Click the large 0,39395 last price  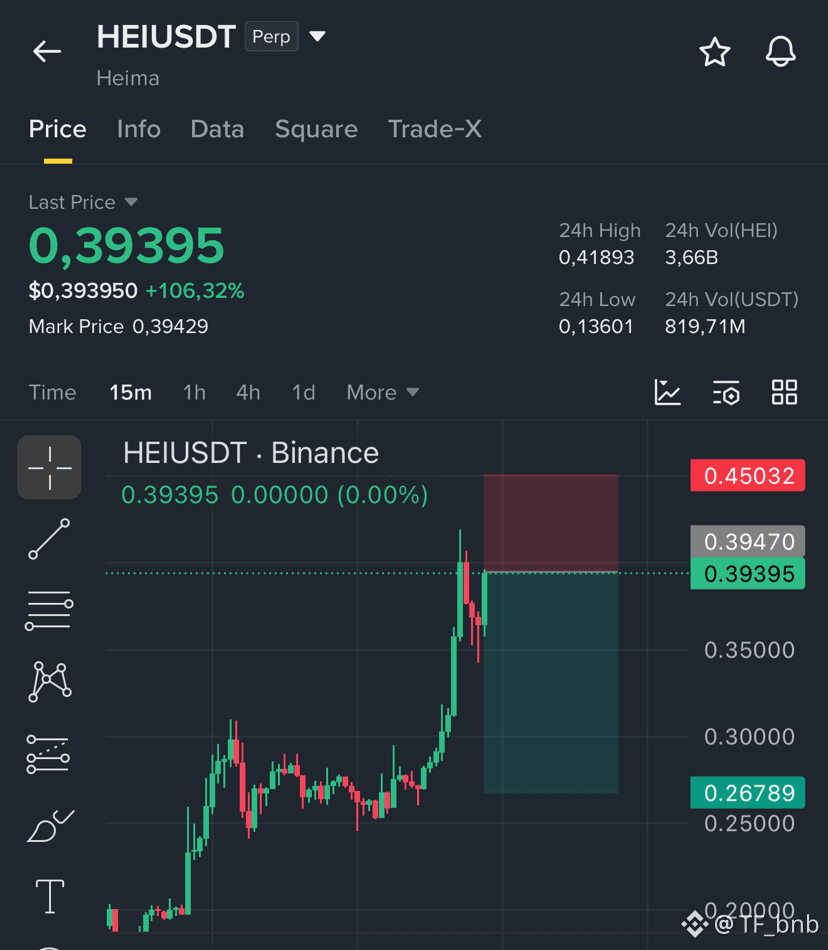pos(127,245)
